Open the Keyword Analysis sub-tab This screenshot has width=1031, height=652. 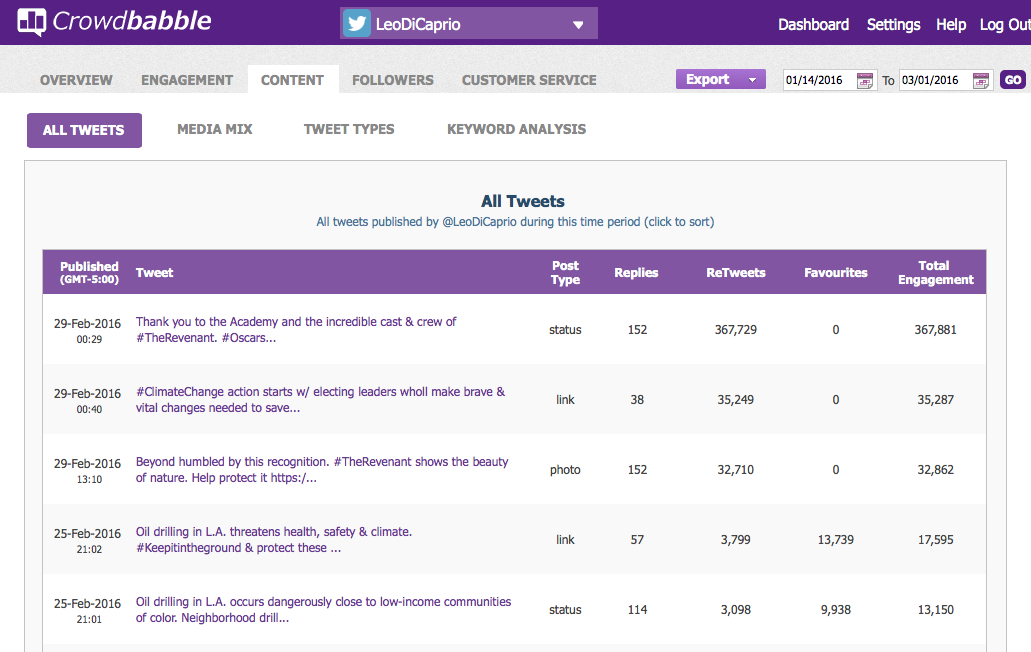tap(516, 129)
